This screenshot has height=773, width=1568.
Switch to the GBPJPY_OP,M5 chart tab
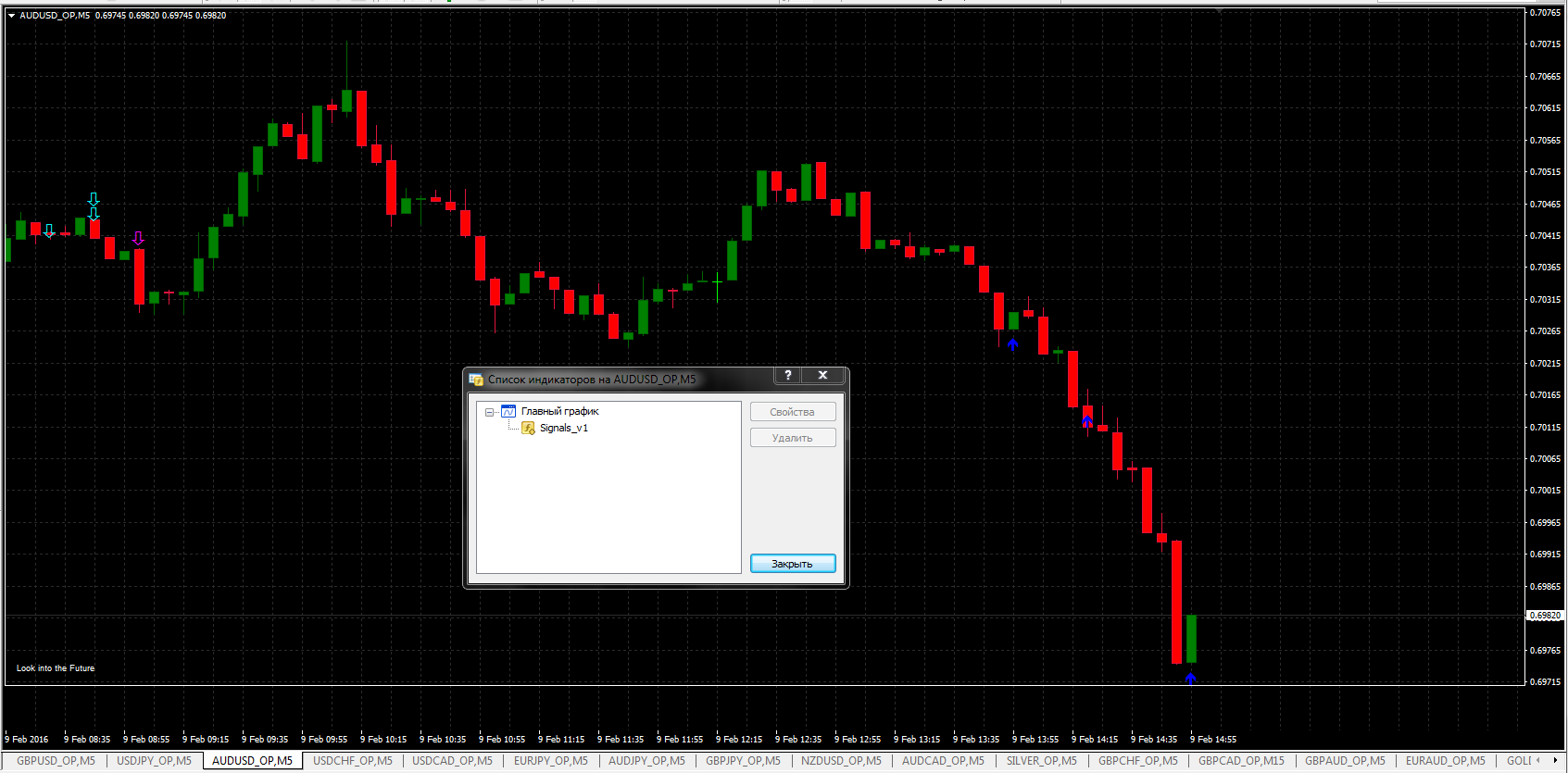[x=743, y=761]
